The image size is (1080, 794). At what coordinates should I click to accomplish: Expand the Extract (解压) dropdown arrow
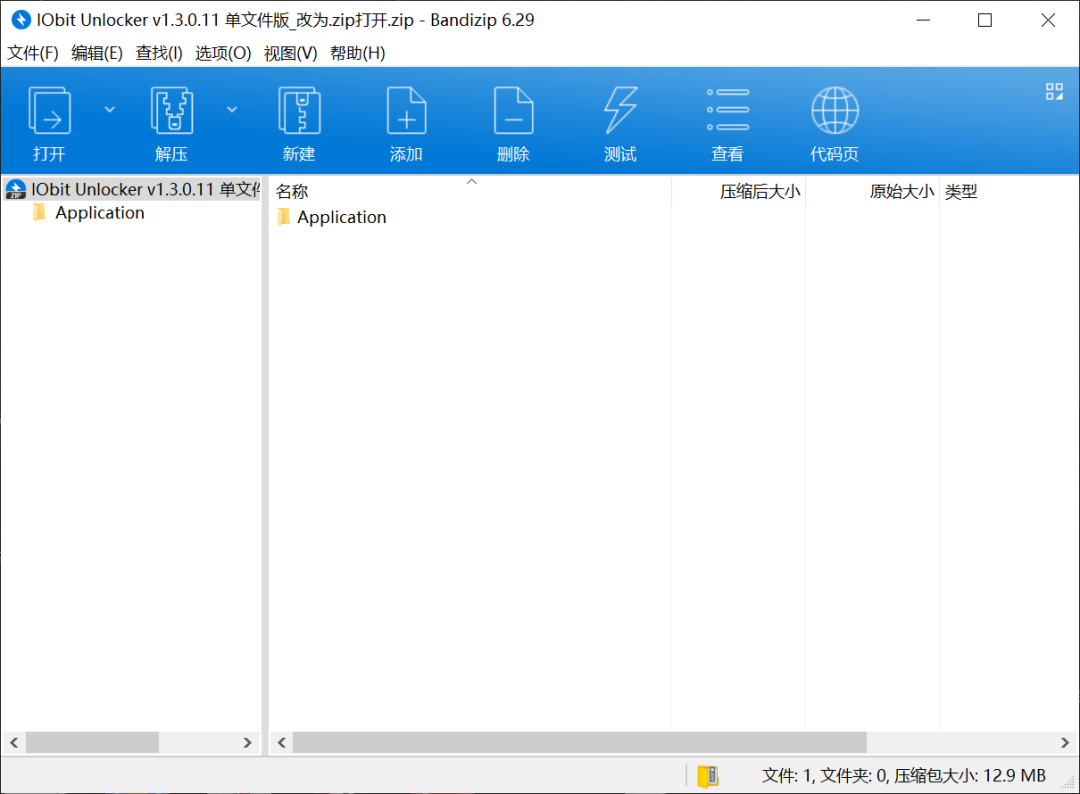click(x=232, y=109)
